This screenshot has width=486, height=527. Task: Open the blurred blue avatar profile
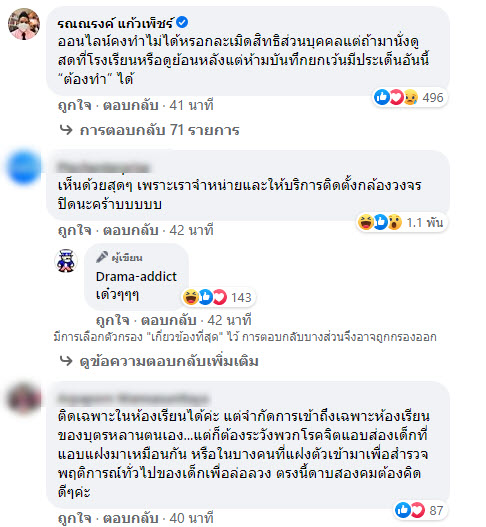click(x=24, y=167)
